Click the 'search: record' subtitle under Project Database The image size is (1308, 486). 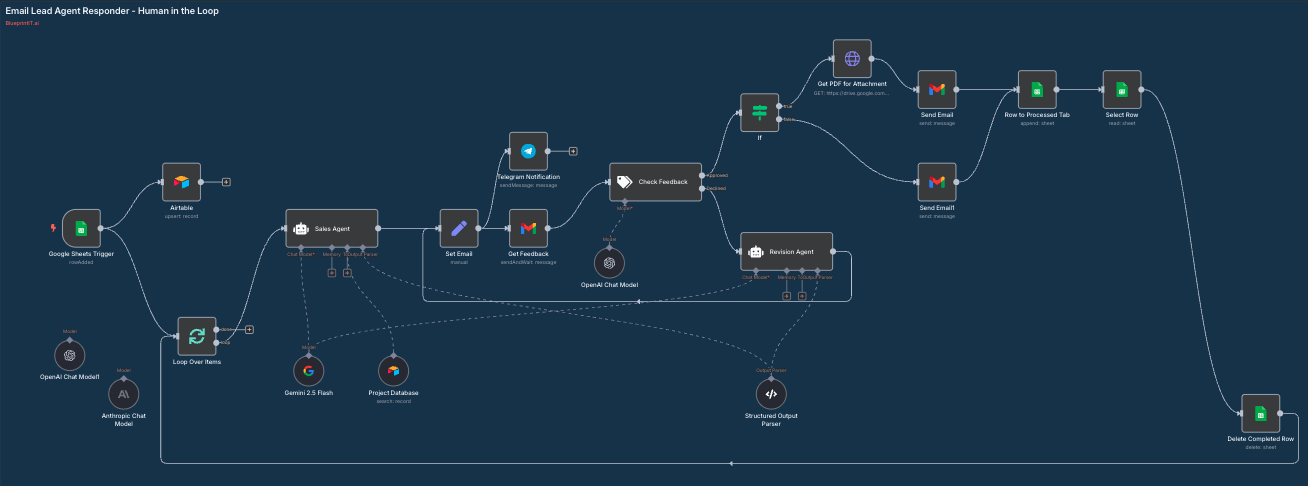[393, 401]
